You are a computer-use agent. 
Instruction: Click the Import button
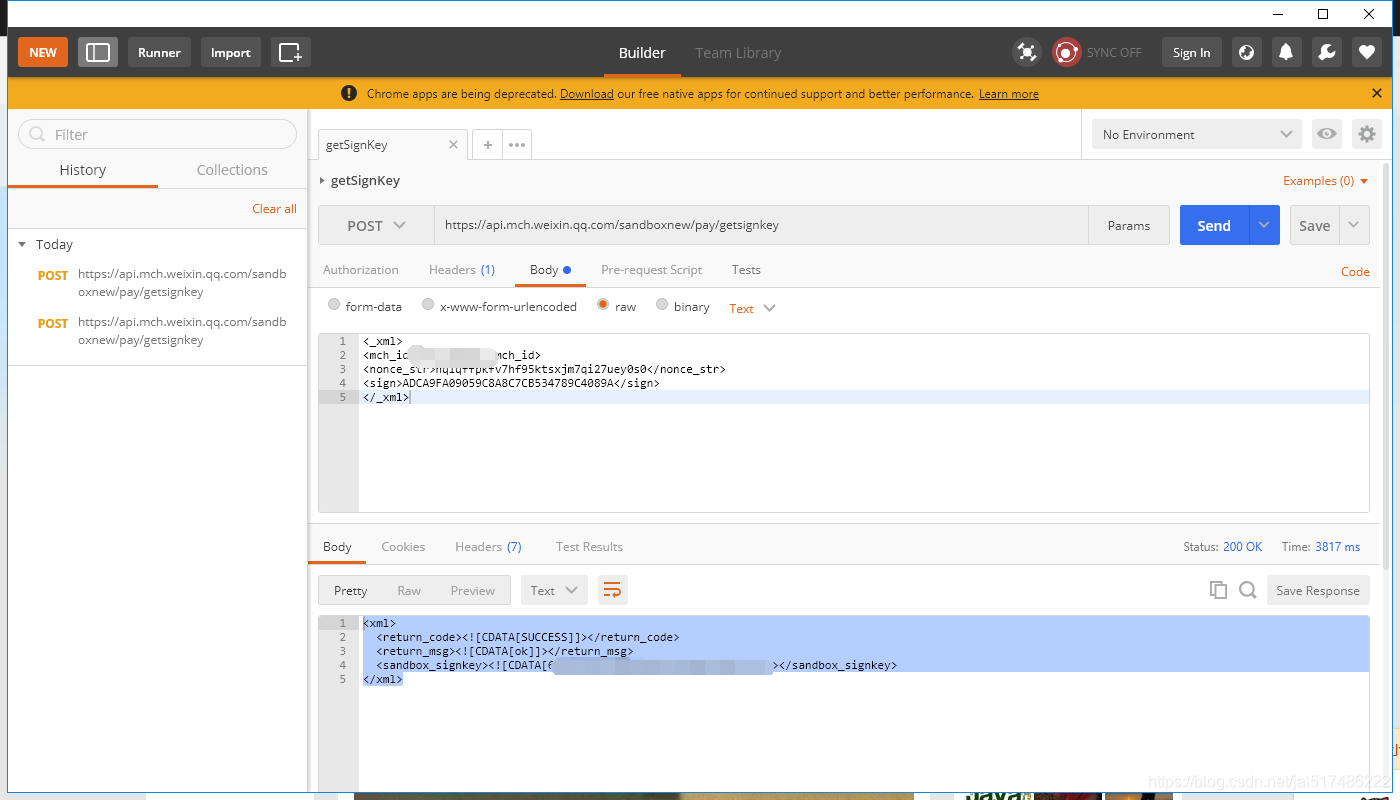click(x=231, y=53)
